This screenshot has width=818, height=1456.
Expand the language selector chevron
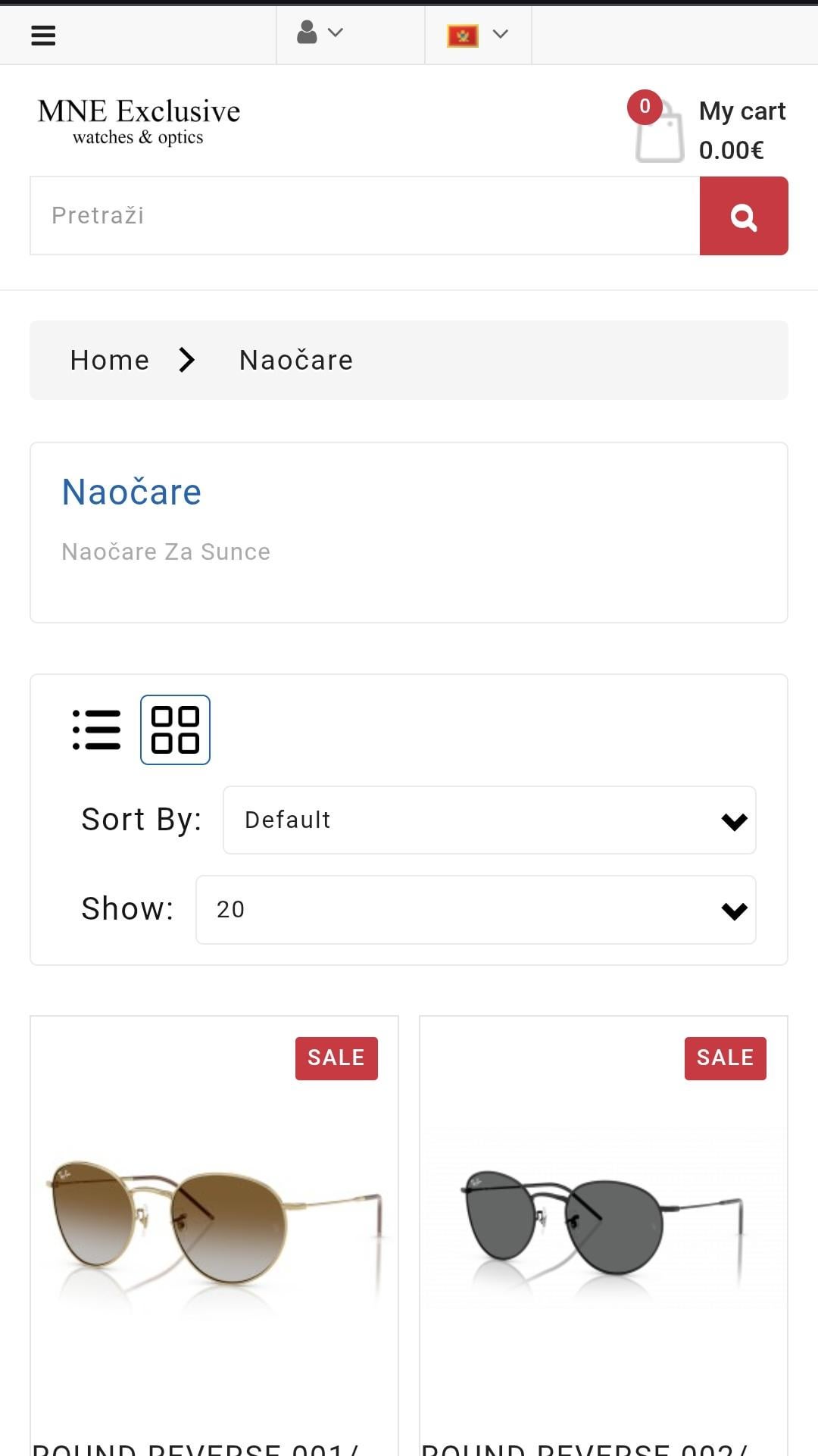(x=500, y=34)
